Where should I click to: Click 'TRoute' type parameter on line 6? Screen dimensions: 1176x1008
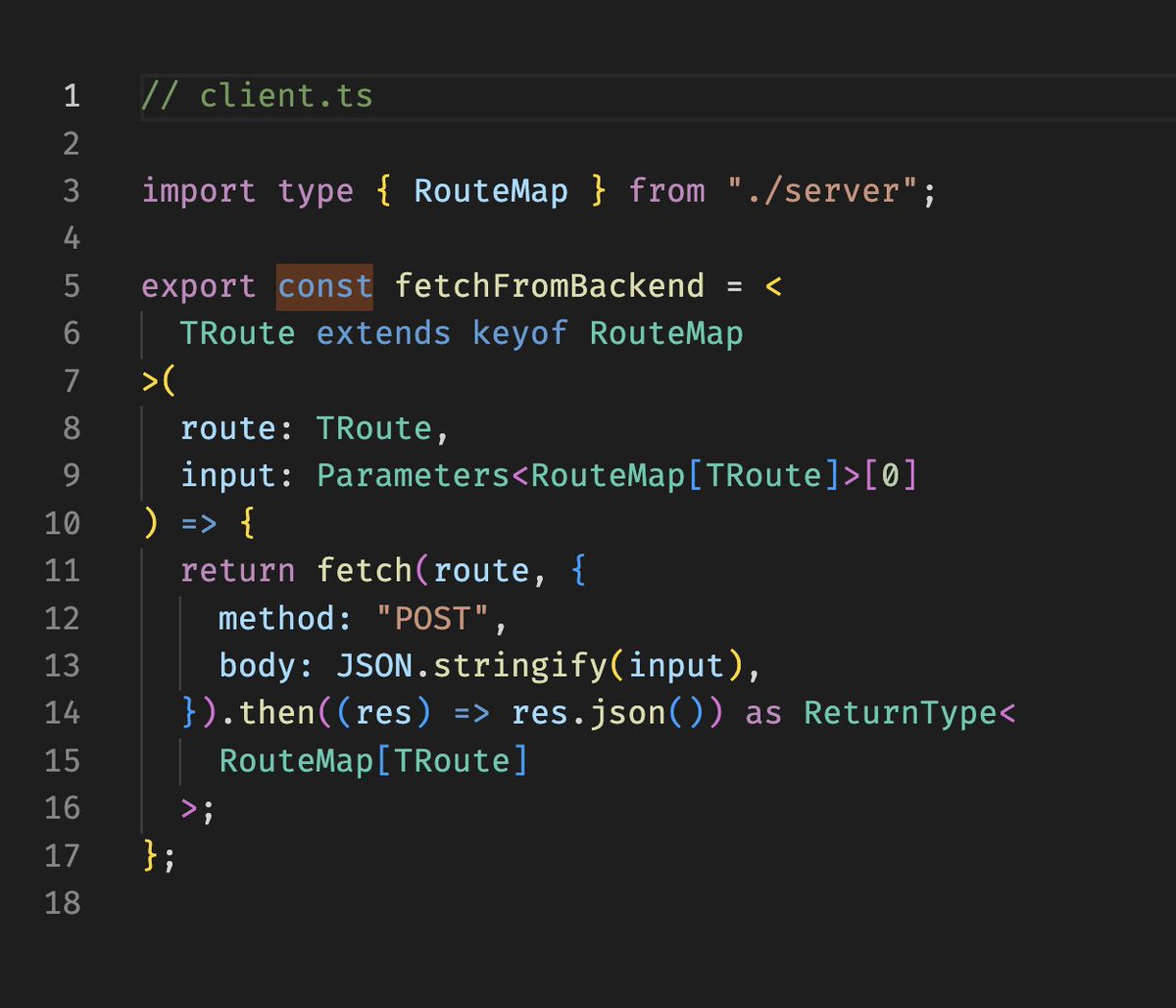click(x=238, y=333)
